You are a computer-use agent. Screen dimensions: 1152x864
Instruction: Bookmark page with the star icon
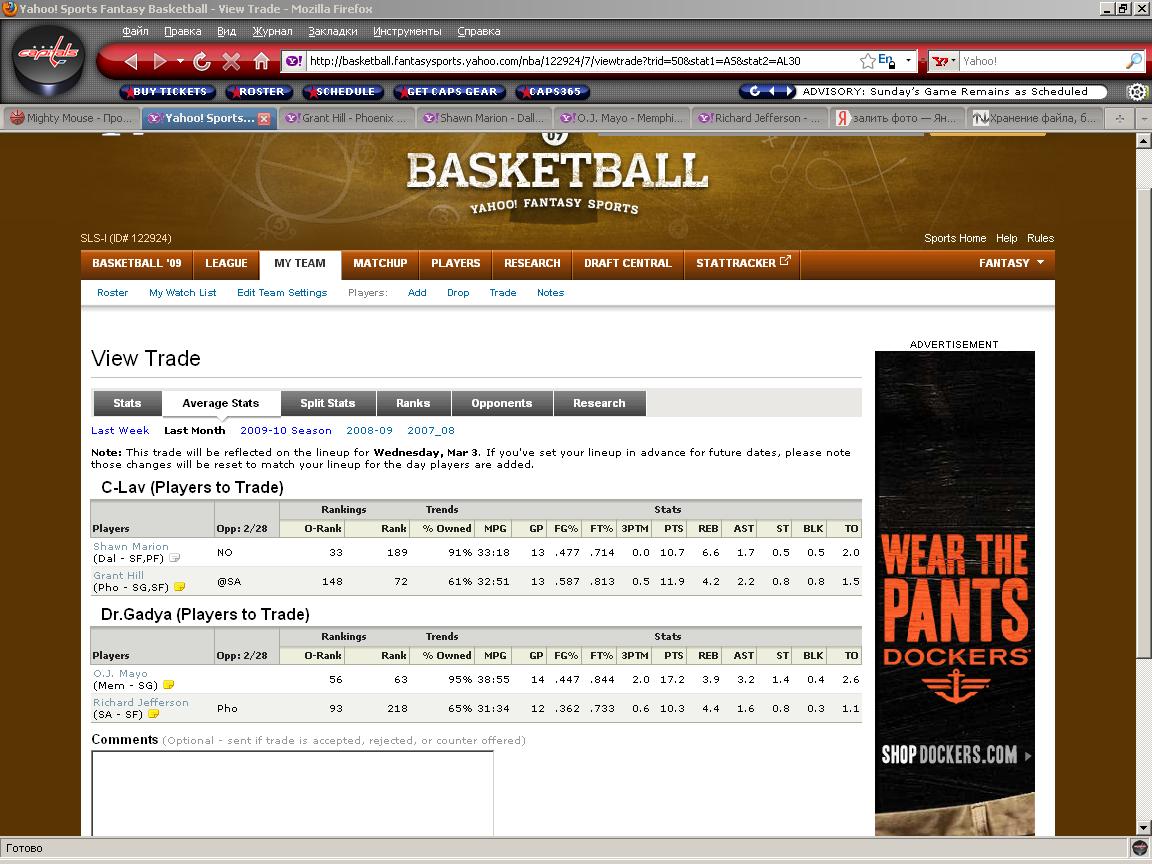pos(868,61)
